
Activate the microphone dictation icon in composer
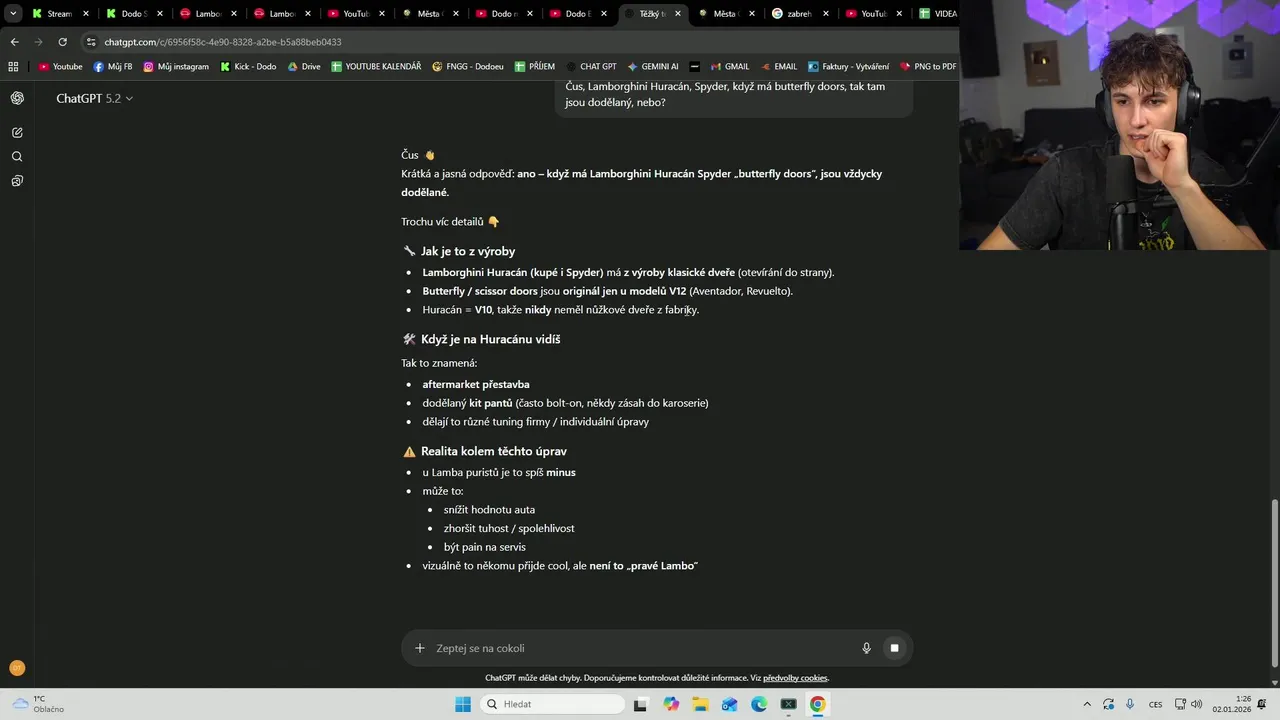click(x=867, y=648)
